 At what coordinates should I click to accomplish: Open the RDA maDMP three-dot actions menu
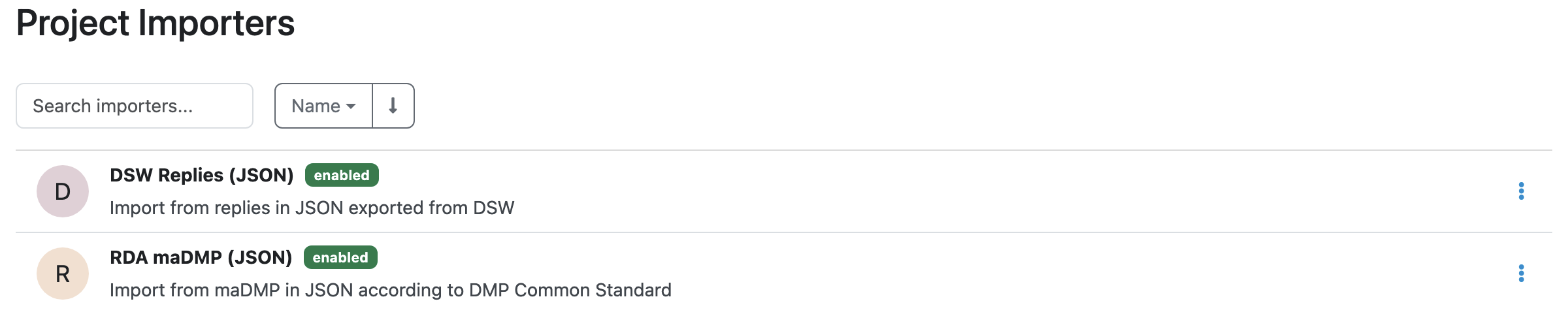click(x=1521, y=274)
